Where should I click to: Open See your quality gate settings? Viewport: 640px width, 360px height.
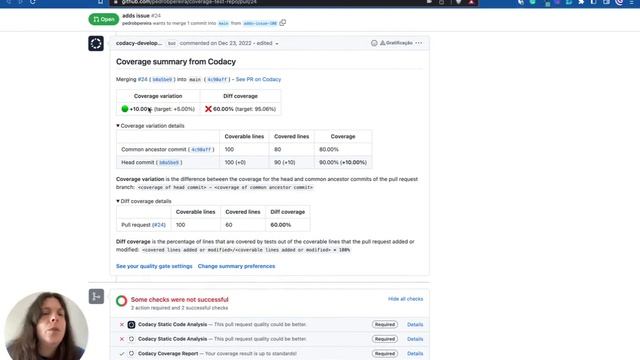[154, 266]
